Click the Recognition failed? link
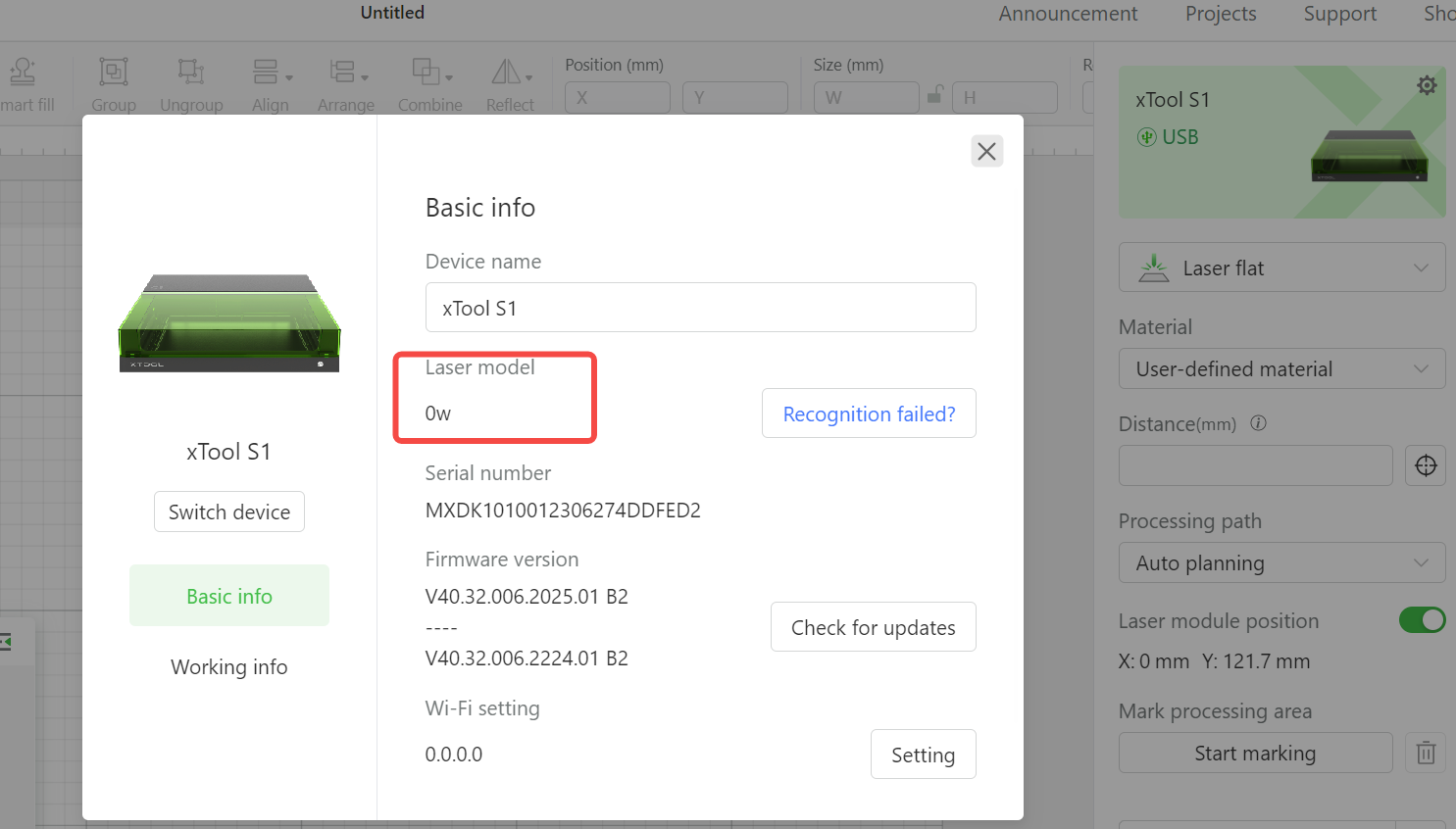 869,414
